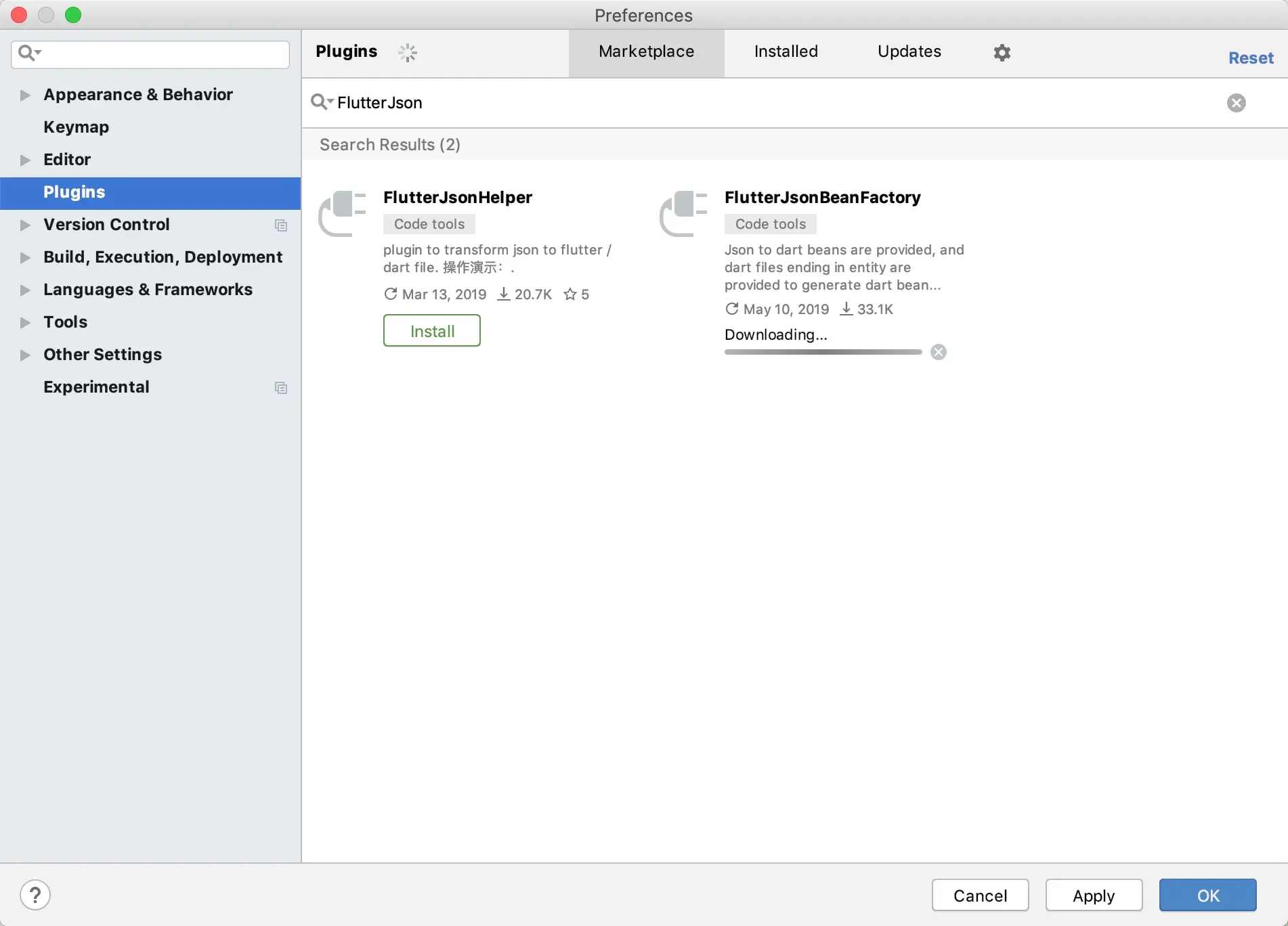Click the FlutterJsonBeanFactory description text
Screen dimensions: 1288x926
click(x=844, y=267)
